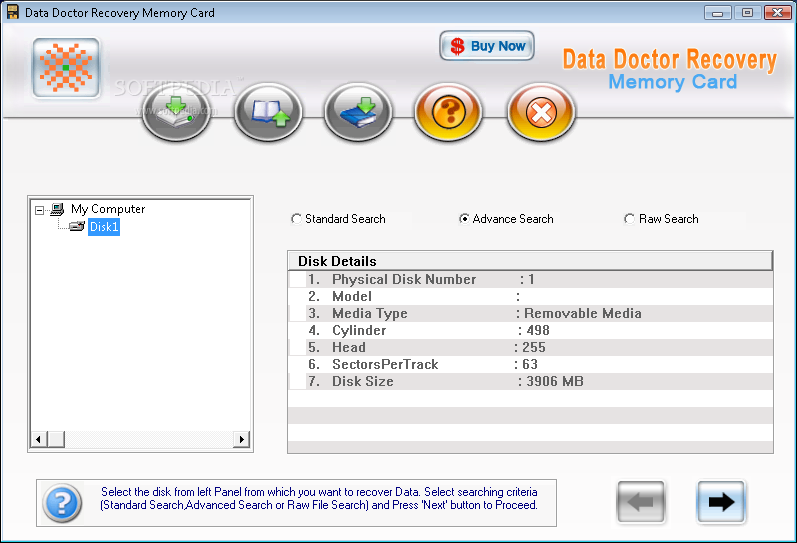Click the Disk Size row
Image resolution: width=797 pixels, height=543 pixels.
(x=530, y=381)
